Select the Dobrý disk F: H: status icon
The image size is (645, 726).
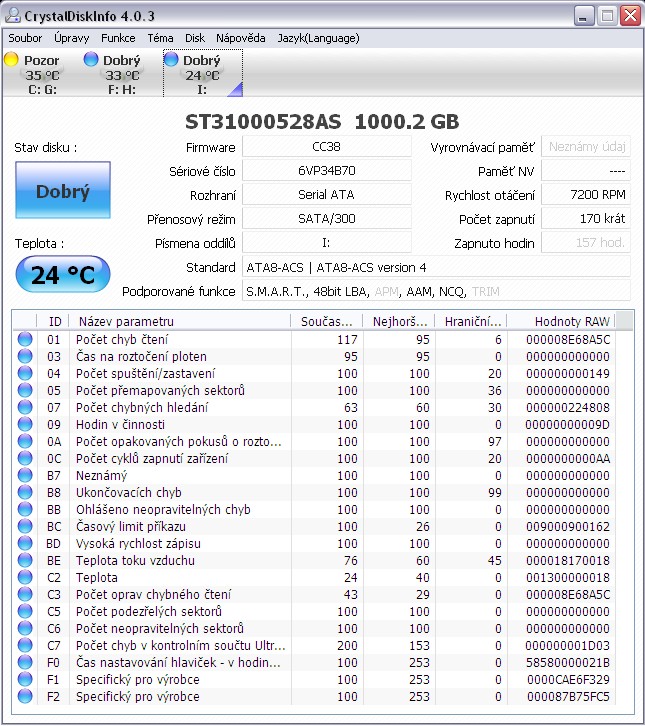pos(91,60)
